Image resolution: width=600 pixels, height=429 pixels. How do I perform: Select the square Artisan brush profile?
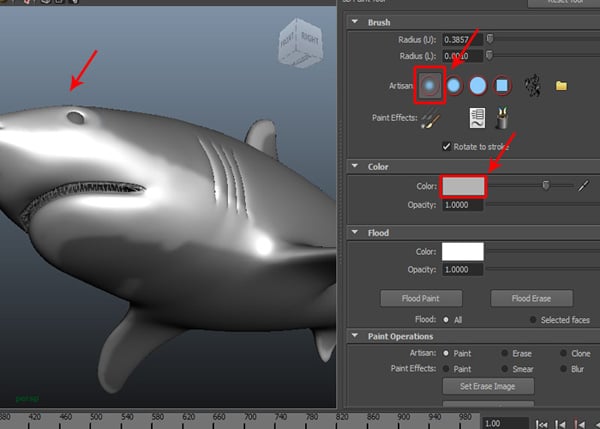(x=502, y=85)
